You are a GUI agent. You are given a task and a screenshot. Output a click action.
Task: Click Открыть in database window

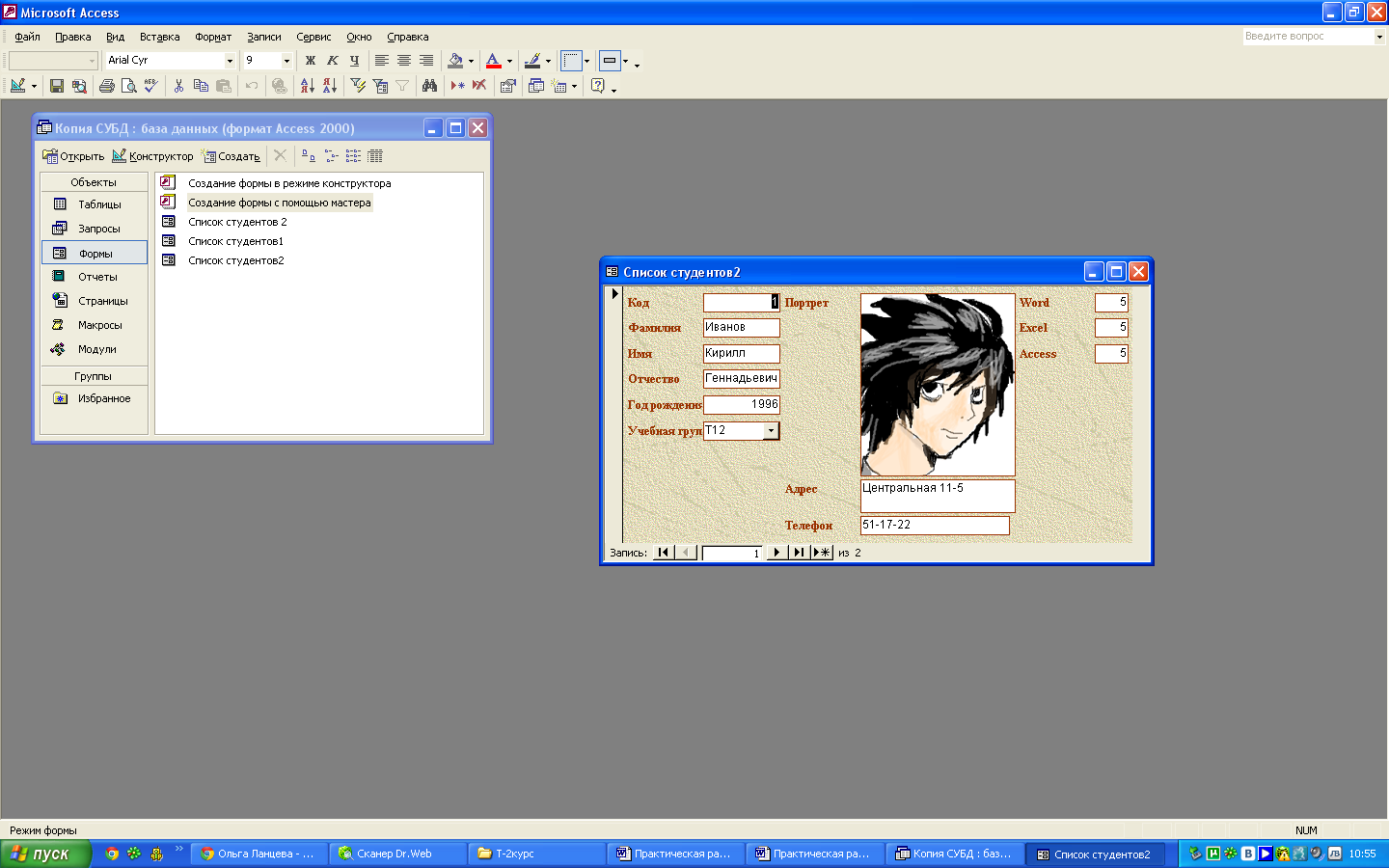click(73, 156)
